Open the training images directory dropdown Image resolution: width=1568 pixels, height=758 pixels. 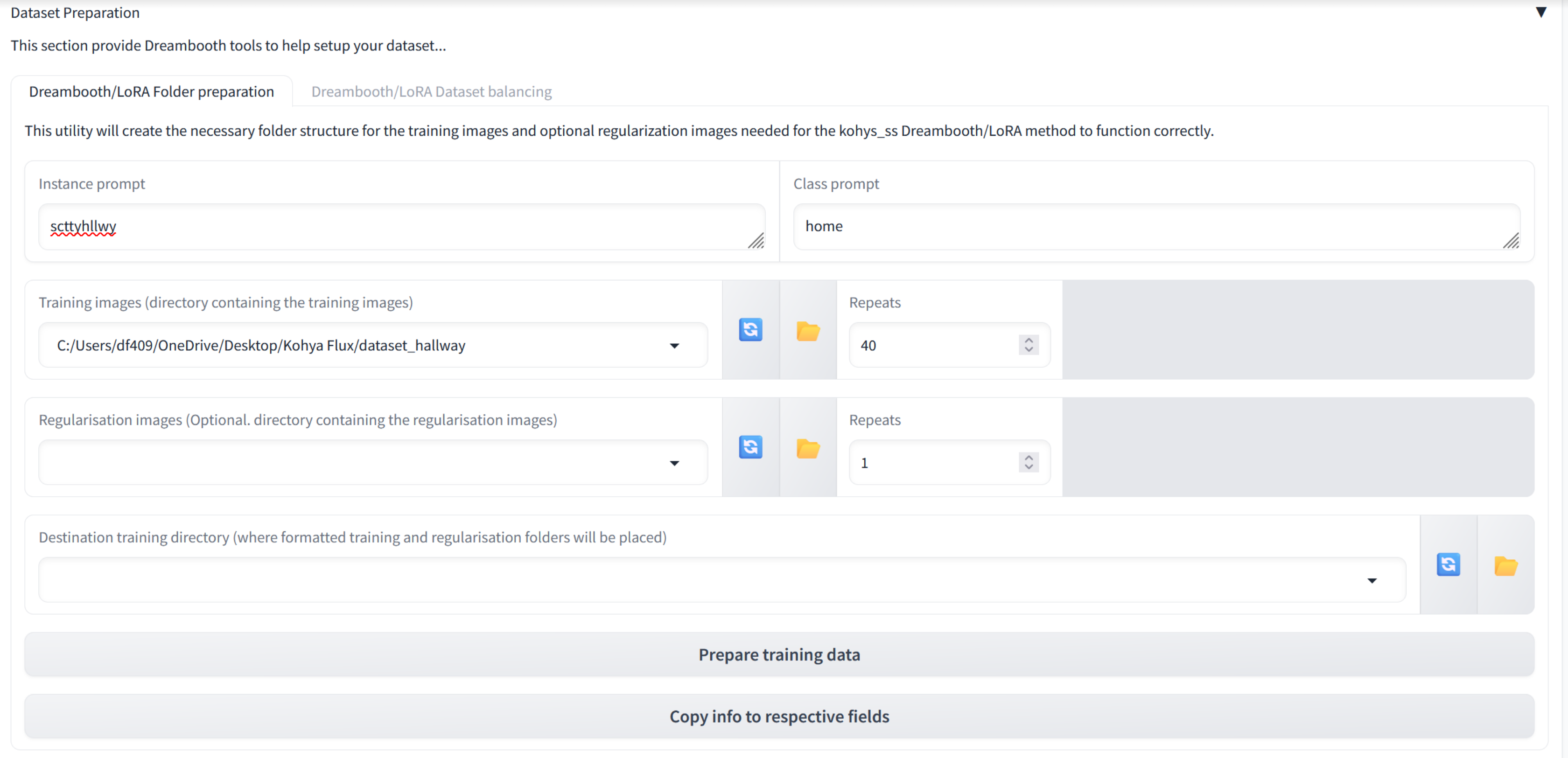(x=674, y=346)
